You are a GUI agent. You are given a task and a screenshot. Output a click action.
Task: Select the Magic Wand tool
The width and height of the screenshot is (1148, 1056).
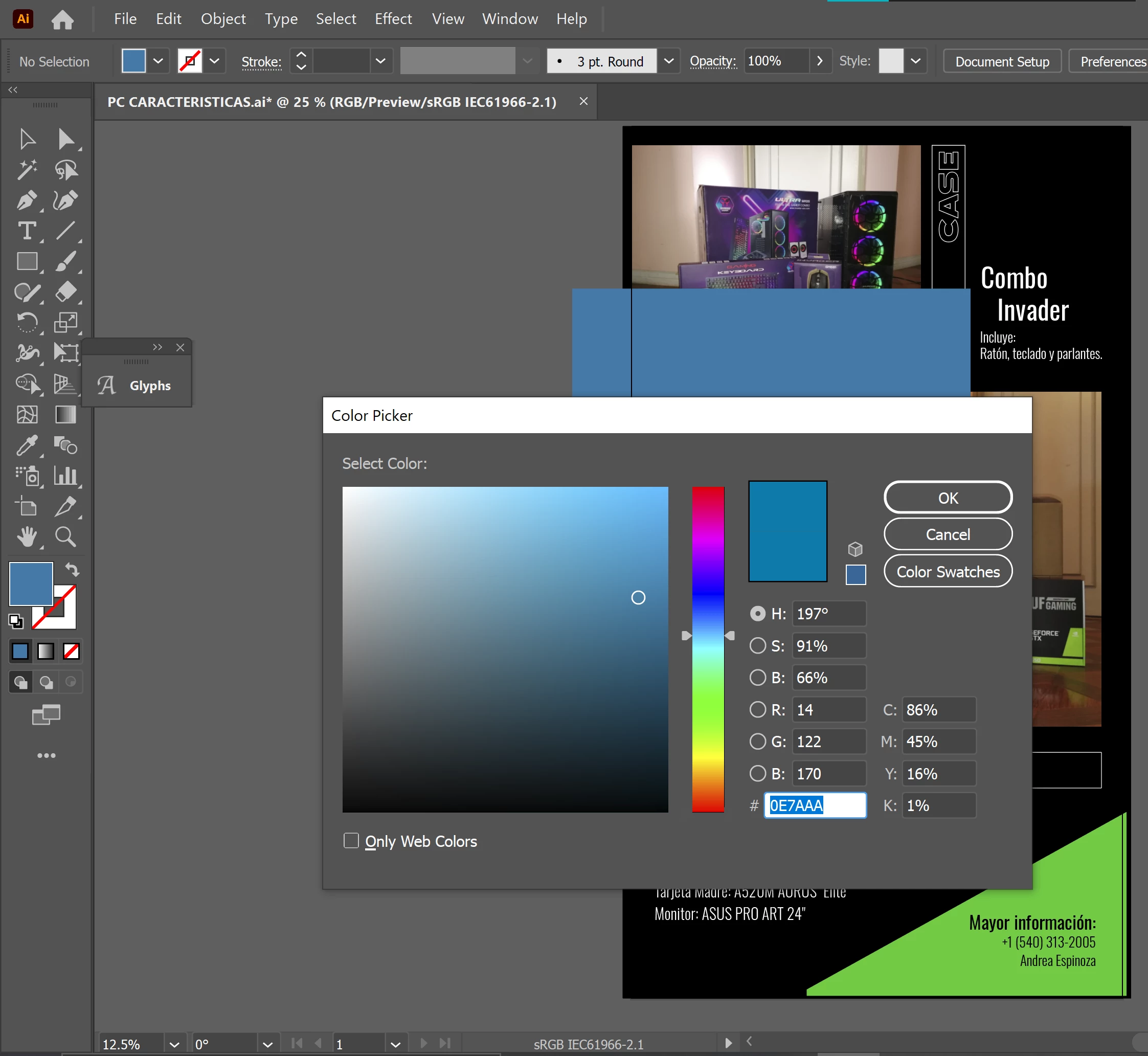click(26, 169)
